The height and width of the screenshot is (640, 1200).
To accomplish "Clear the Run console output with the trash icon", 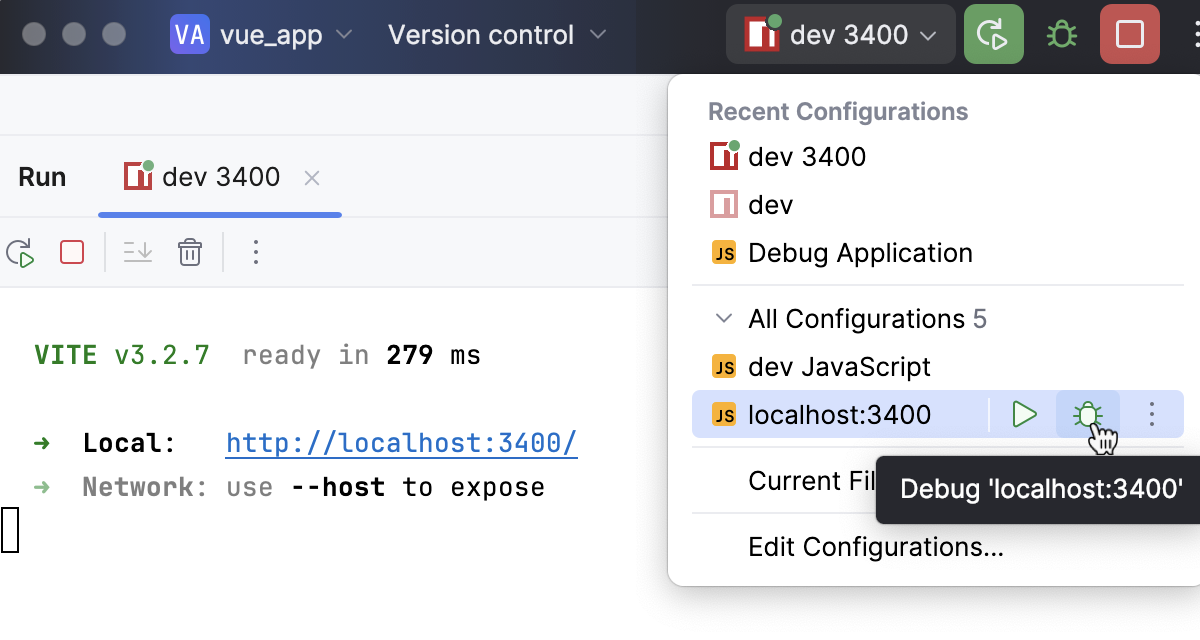I will (x=190, y=252).
